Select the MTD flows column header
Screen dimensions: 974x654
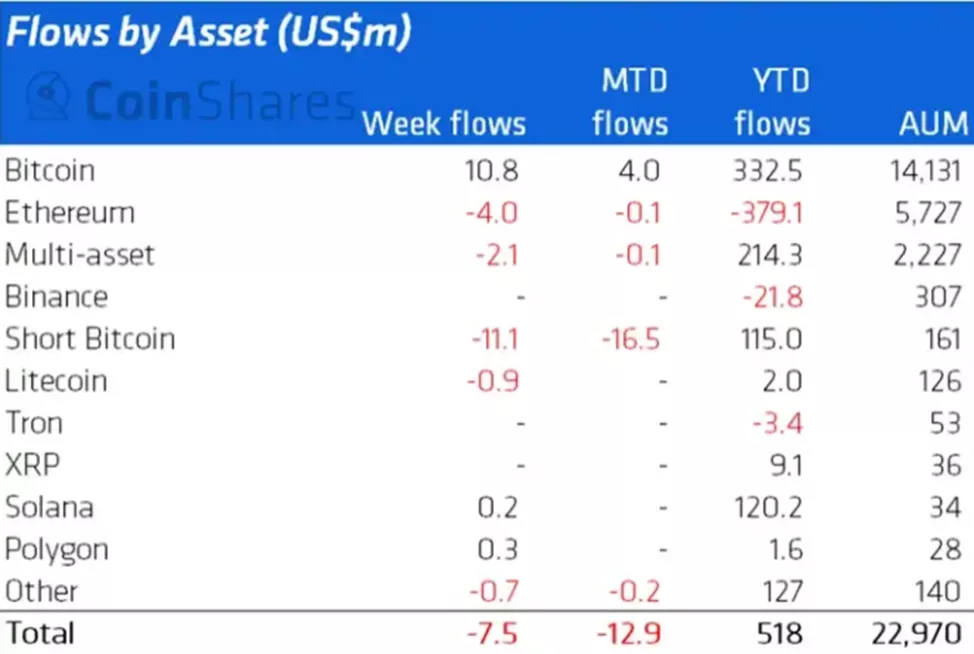pyautogui.click(x=629, y=102)
